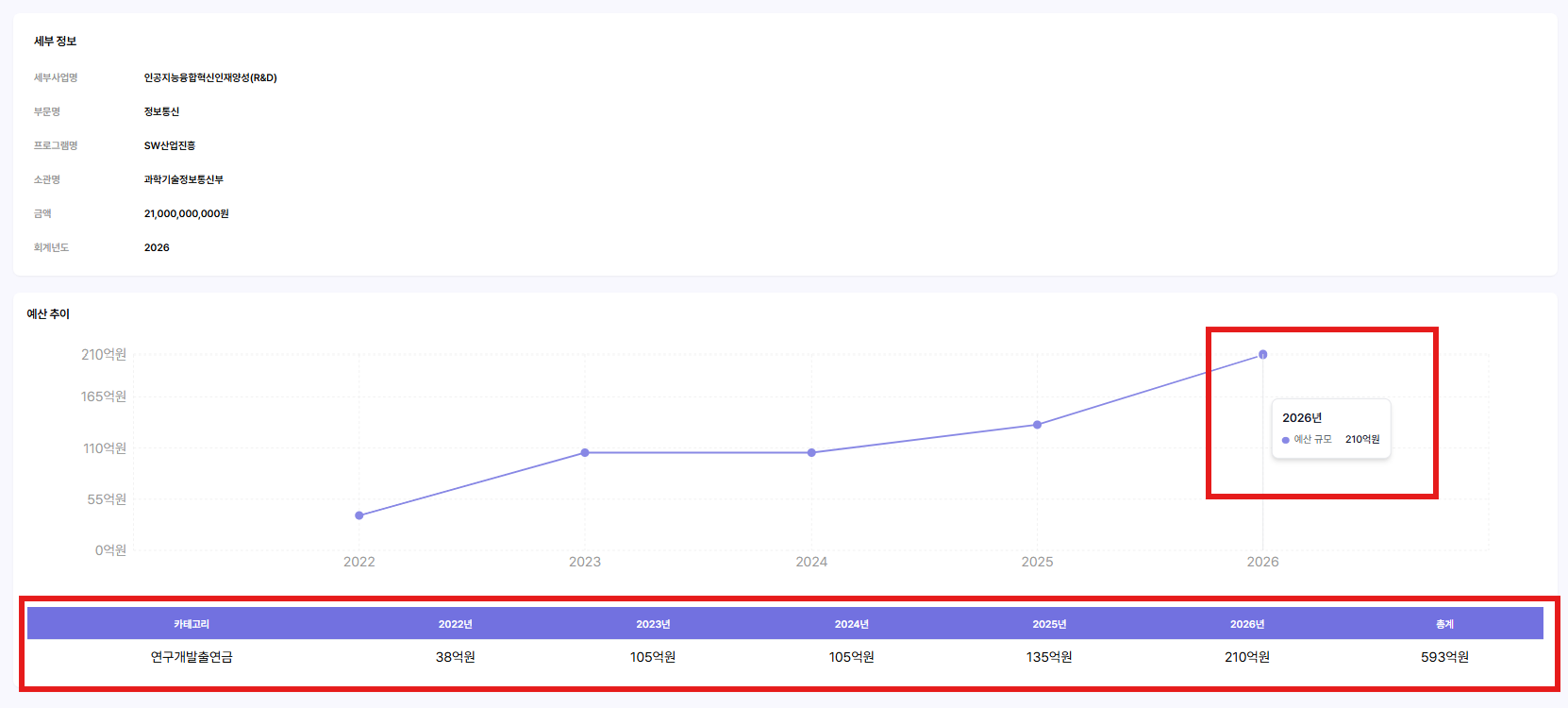
Task: Select the 2026 data point at line end
Action: click(1262, 355)
